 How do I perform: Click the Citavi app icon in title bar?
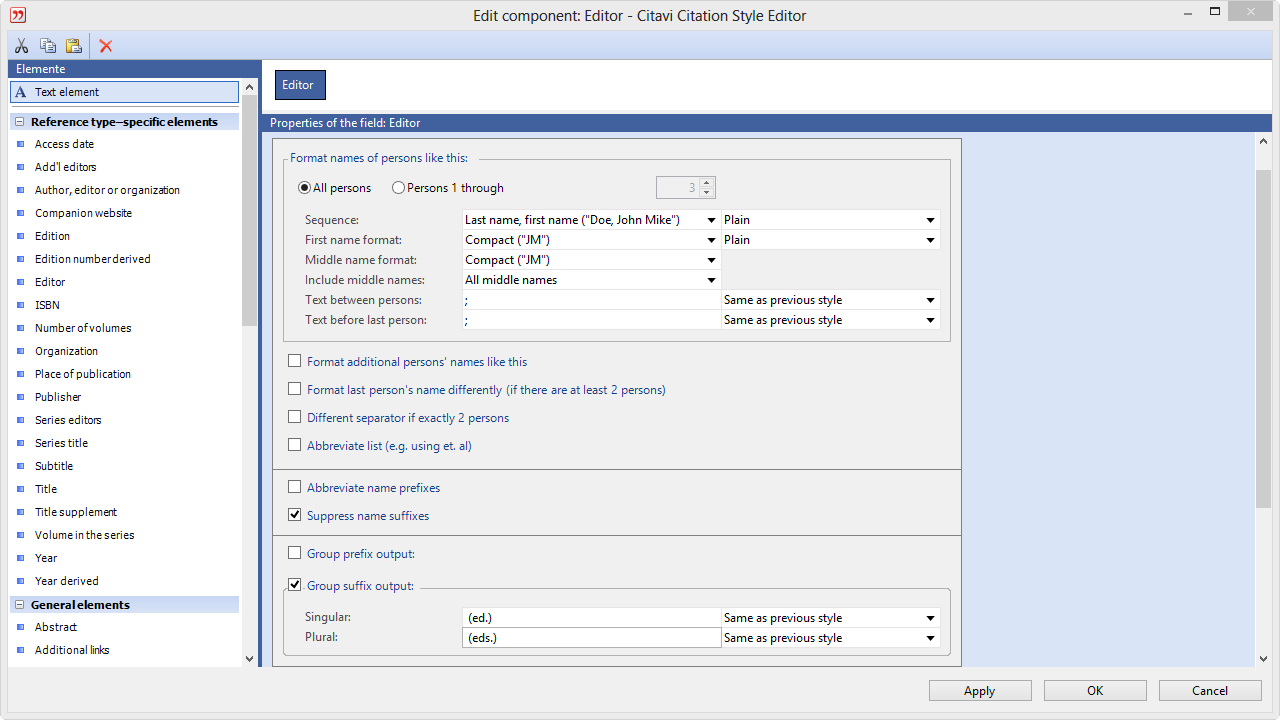coord(17,15)
